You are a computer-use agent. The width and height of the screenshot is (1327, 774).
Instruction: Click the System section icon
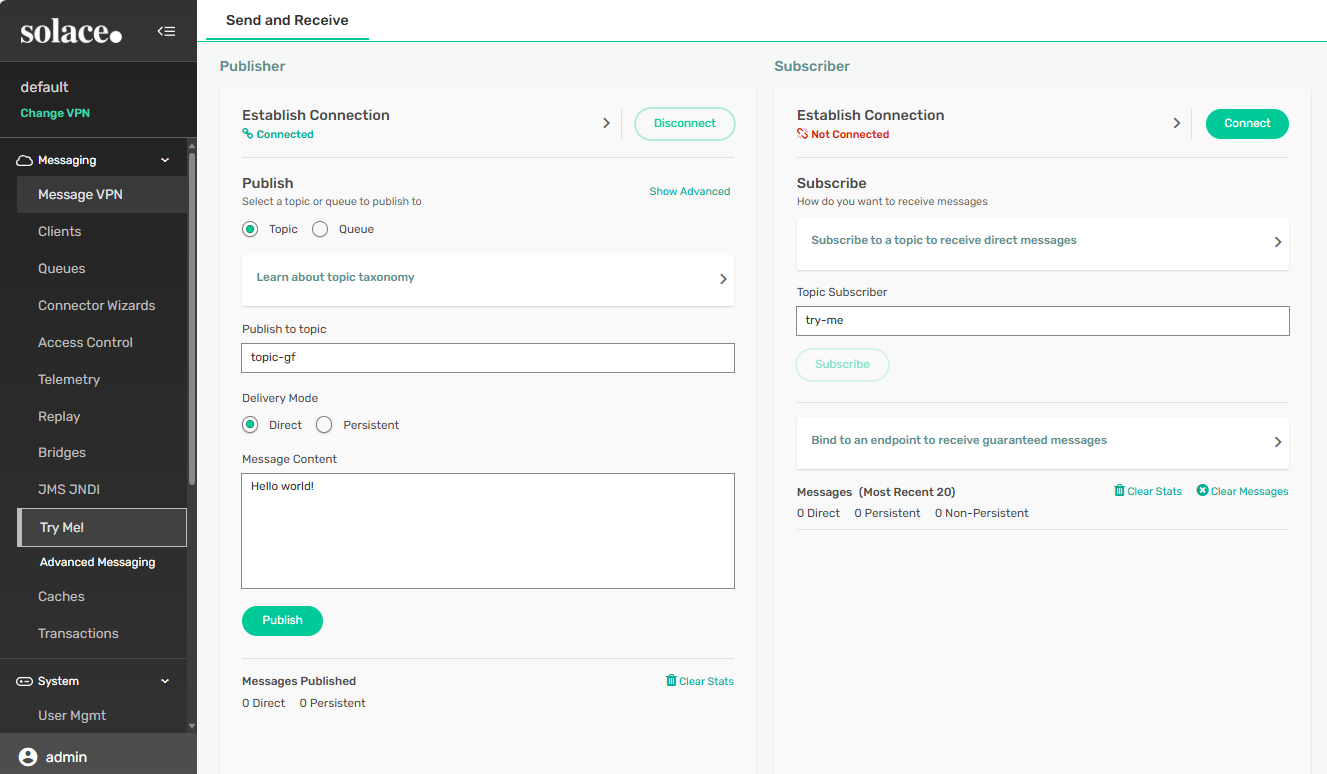click(x=25, y=681)
